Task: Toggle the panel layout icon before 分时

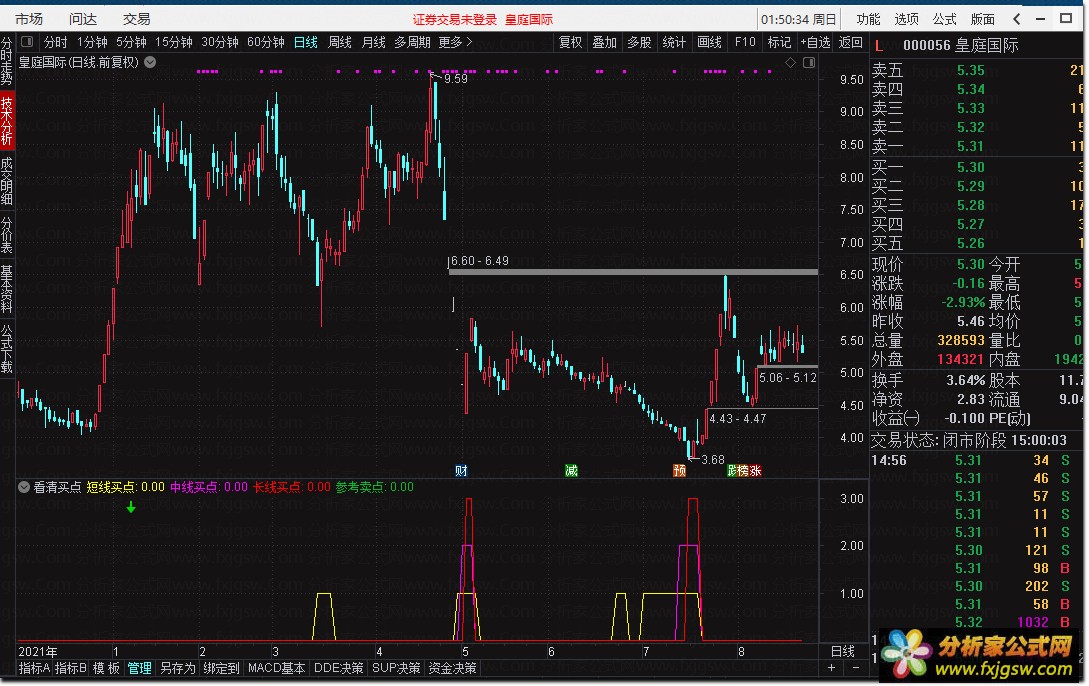Action: click(x=27, y=42)
